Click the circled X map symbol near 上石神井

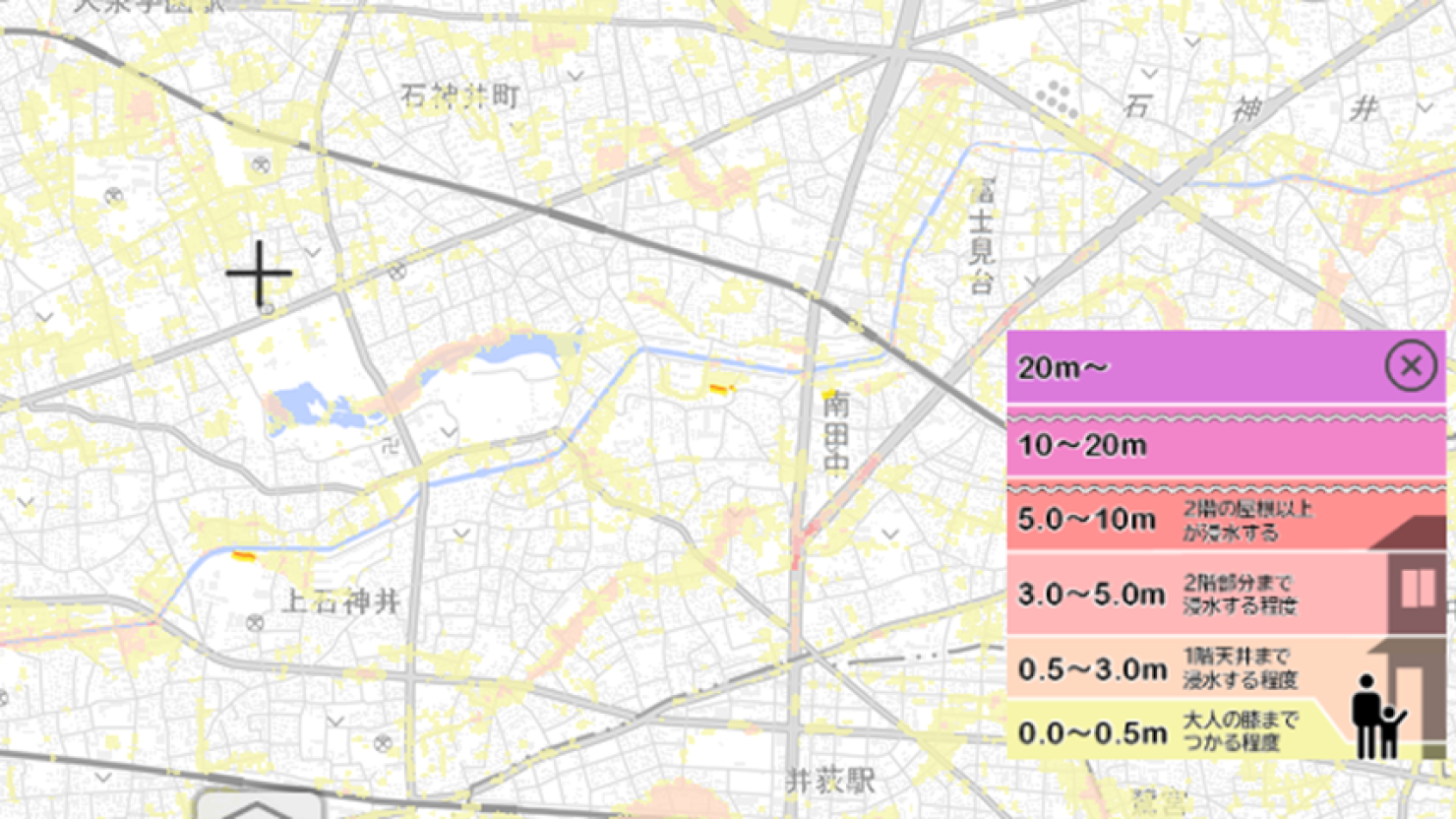pyautogui.click(x=254, y=623)
